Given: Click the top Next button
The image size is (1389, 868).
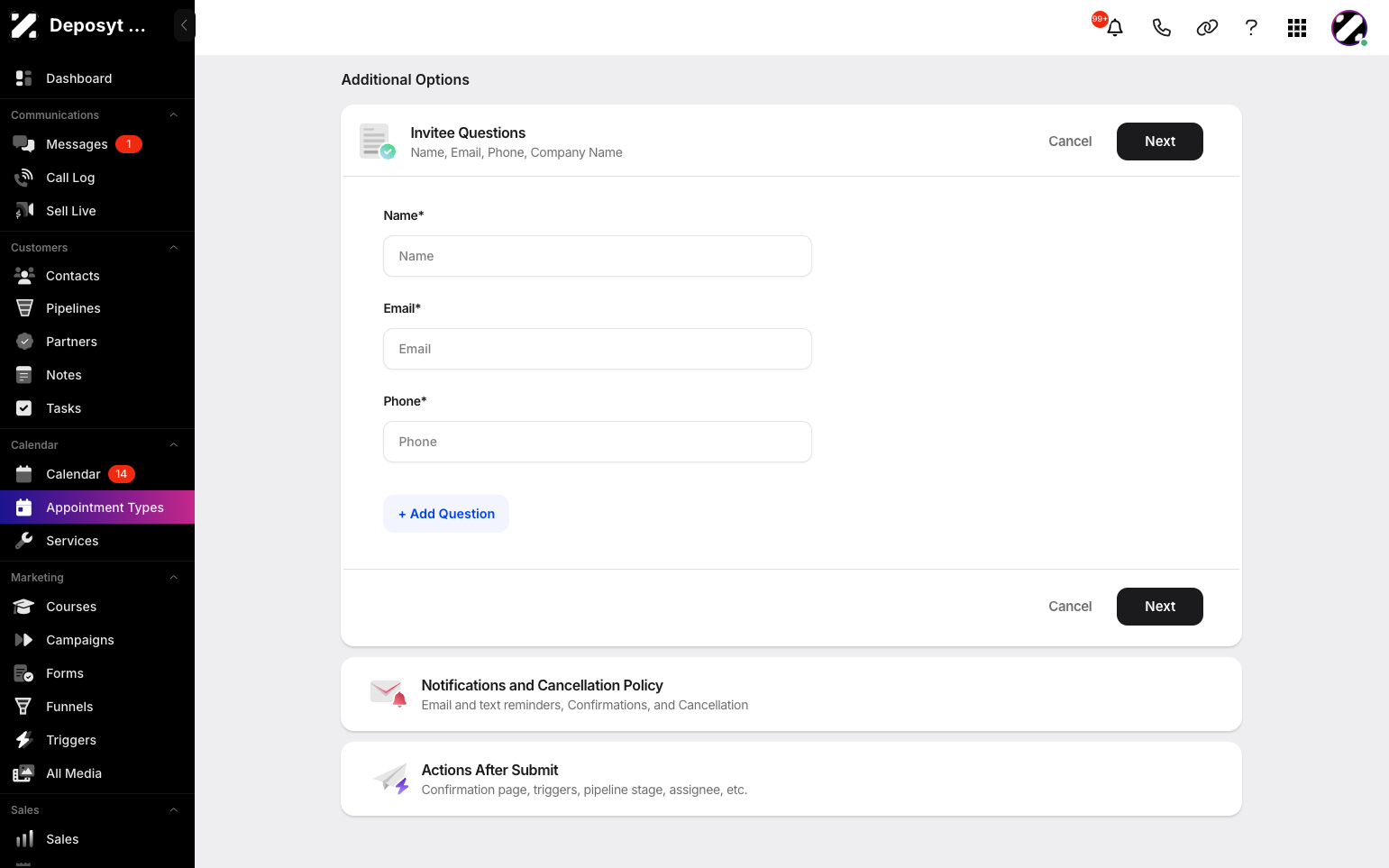Looking at the screenshot, I should 1159,142.
